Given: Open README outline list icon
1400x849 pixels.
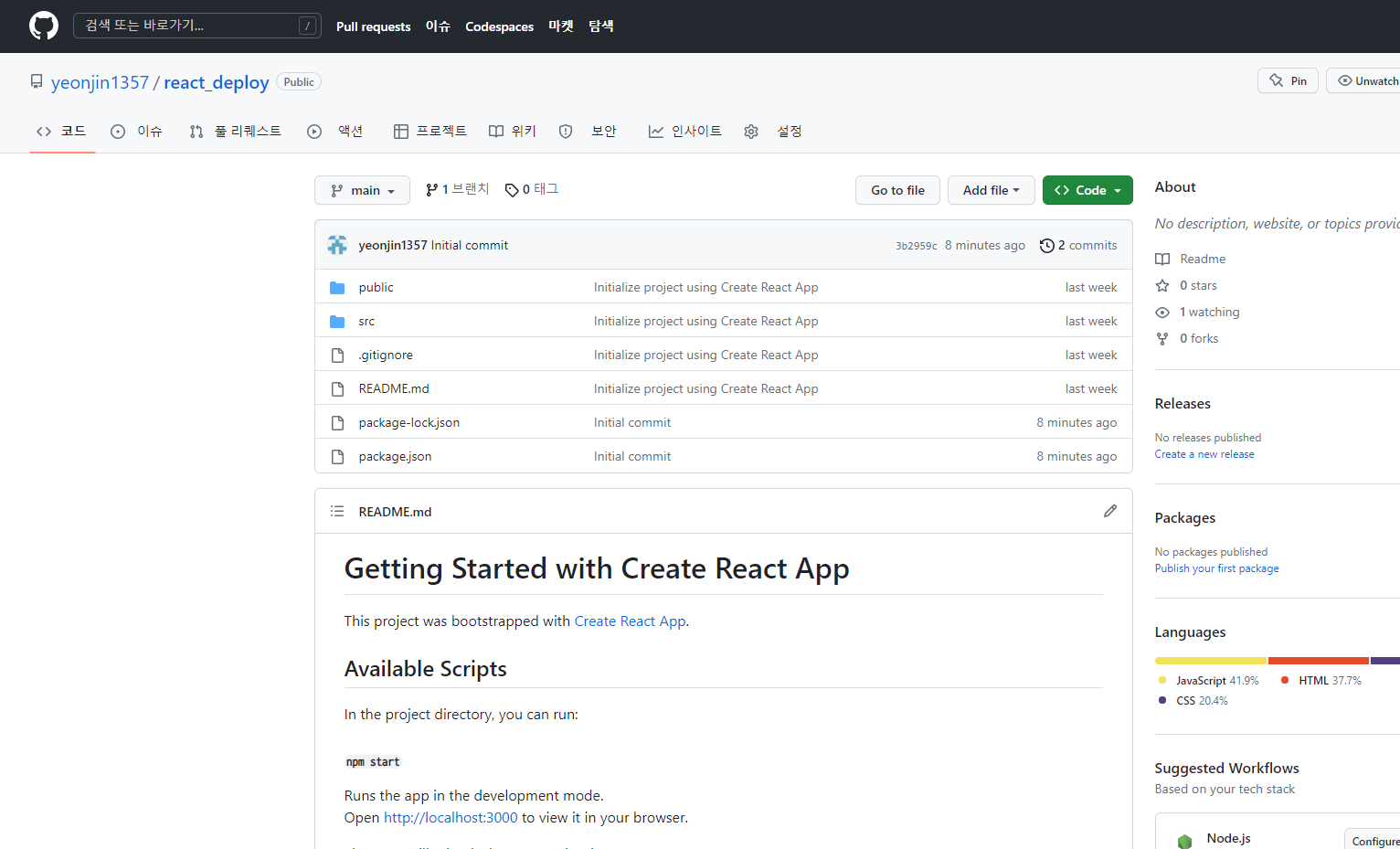Looking at the screenshot, I should [337, 511].
